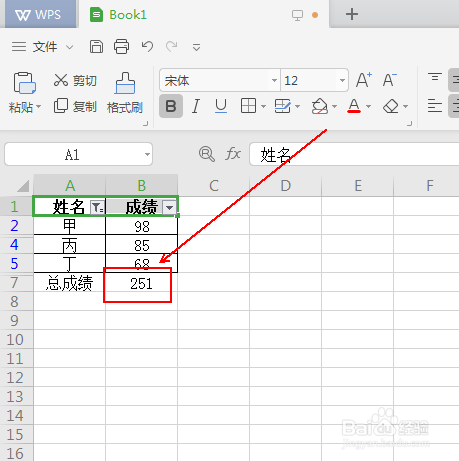Click the hamburger menu icon beside 文件
Screen dimensions: 459x461
tap(19, 47)
